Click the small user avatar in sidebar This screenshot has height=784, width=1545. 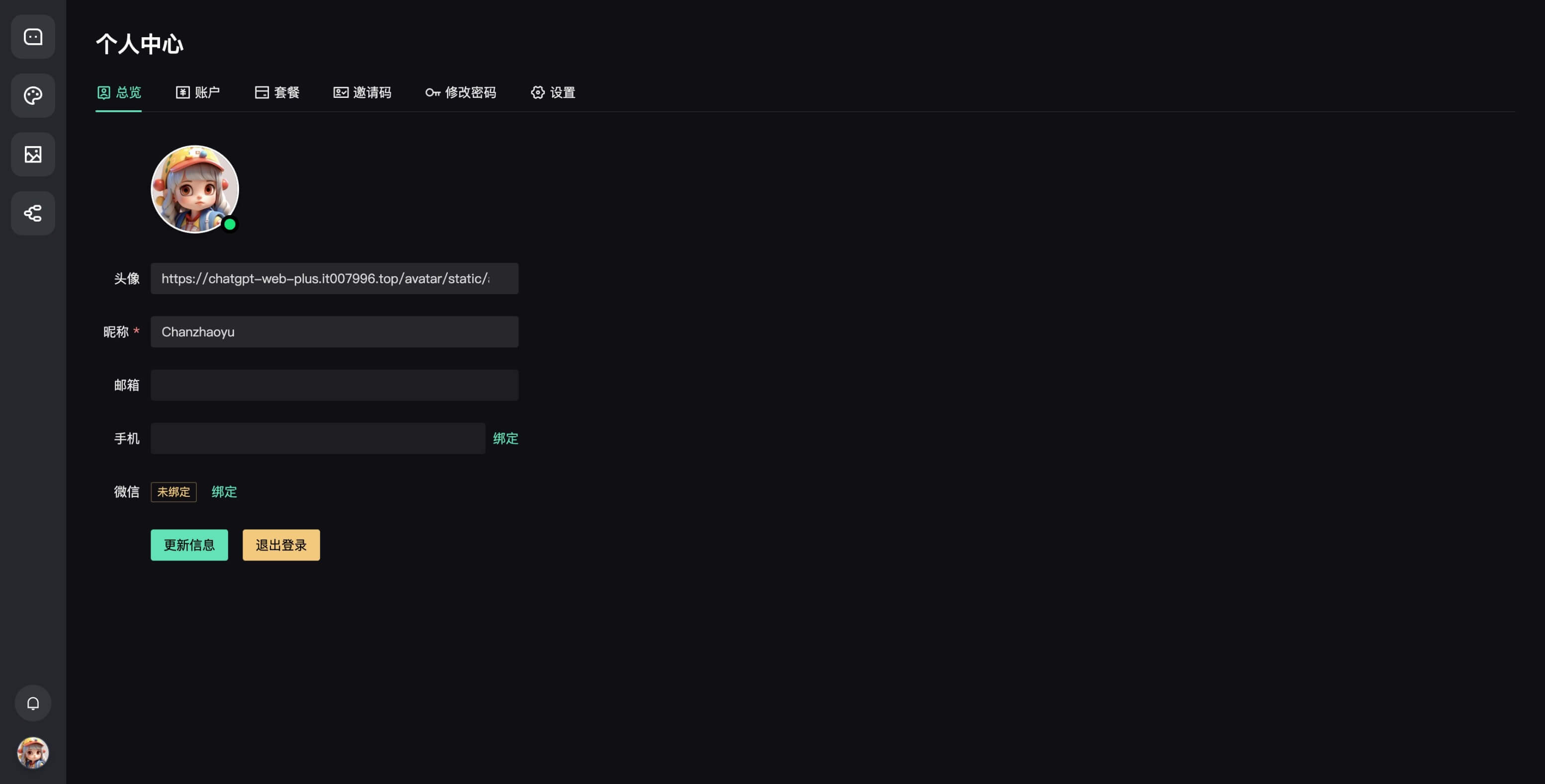point(33,753)
